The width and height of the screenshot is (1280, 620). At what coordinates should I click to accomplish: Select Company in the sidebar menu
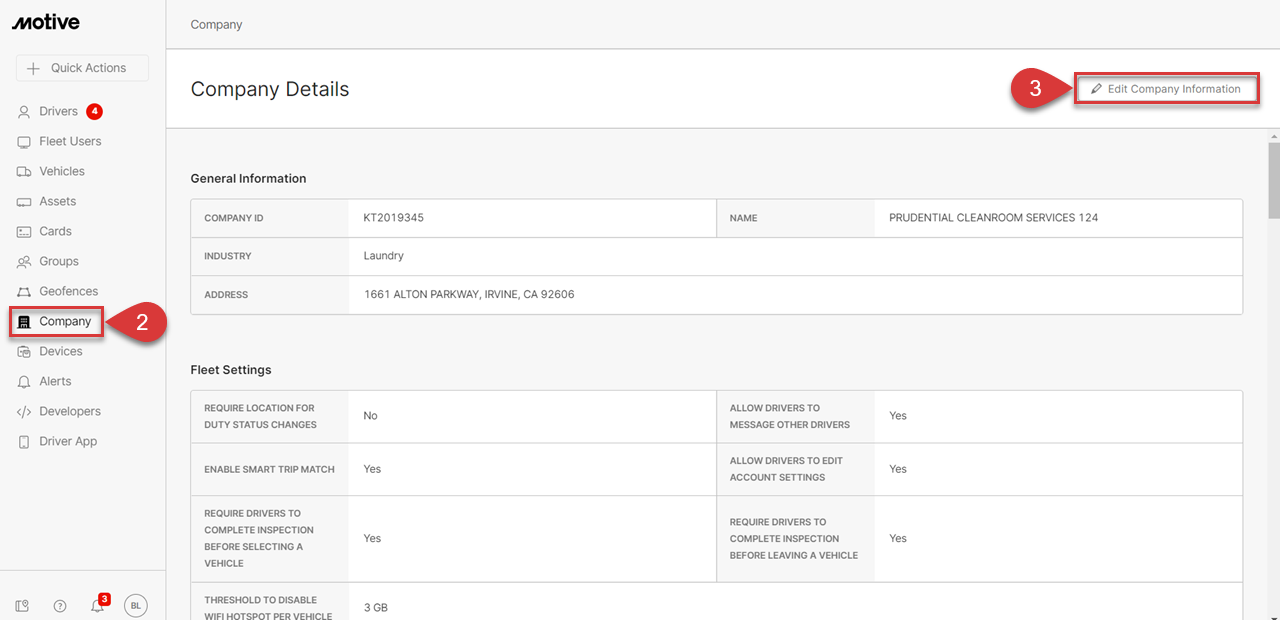click(65, 322)
